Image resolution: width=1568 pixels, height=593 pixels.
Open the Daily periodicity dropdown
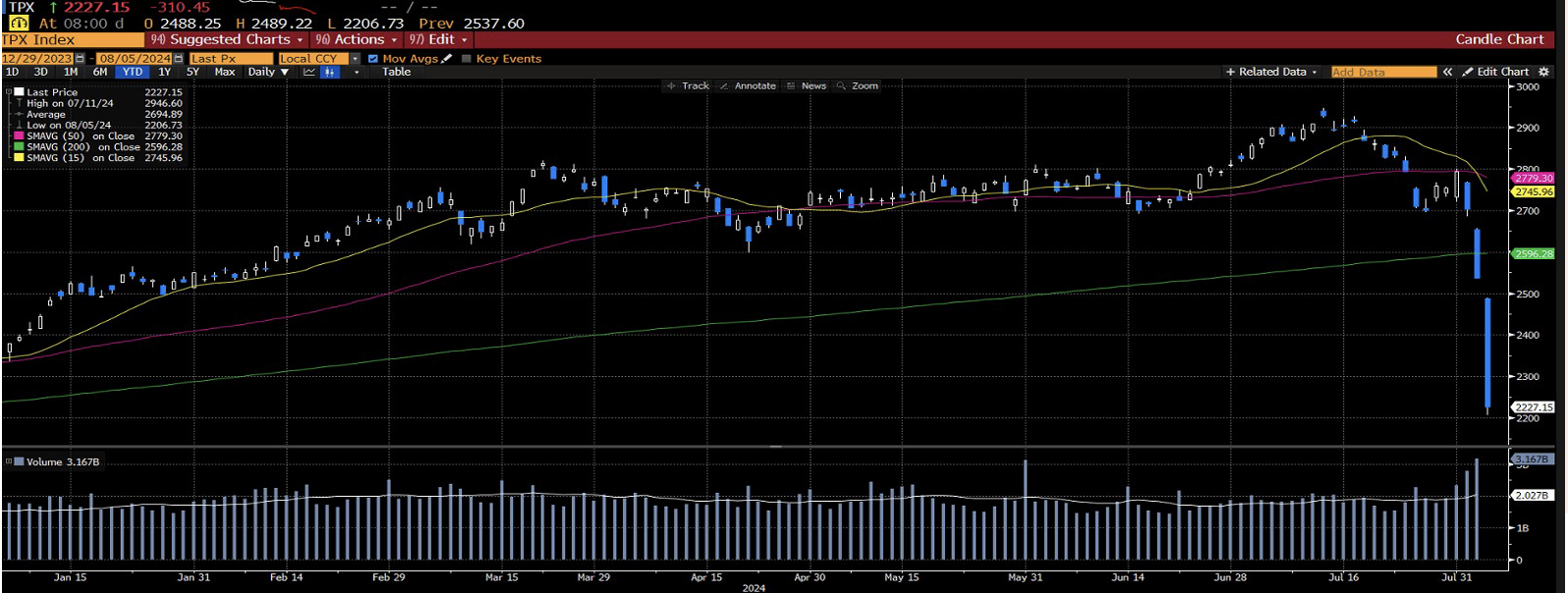point(268,72)
